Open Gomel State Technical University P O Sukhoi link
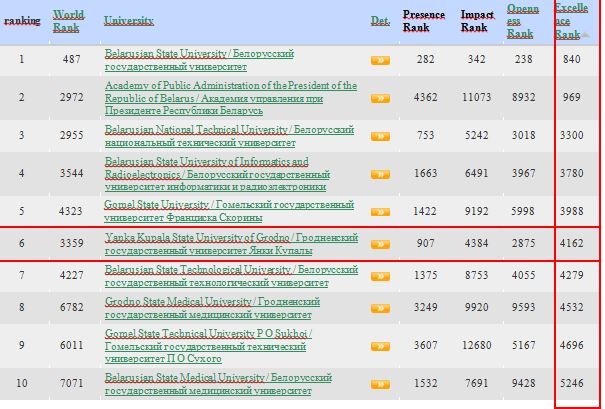This screenshot has width=605, height=409. click(x=208, y=346)
